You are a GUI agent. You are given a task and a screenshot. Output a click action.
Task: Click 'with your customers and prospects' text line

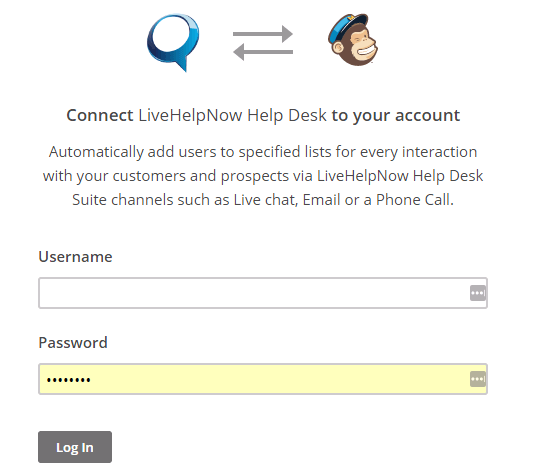[x=263, y=176]
